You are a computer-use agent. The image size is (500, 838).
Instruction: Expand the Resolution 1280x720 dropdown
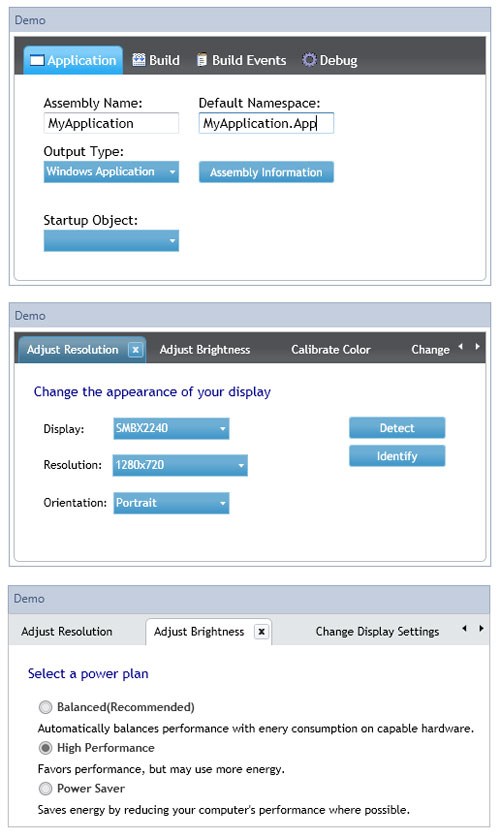coord(180,465)
